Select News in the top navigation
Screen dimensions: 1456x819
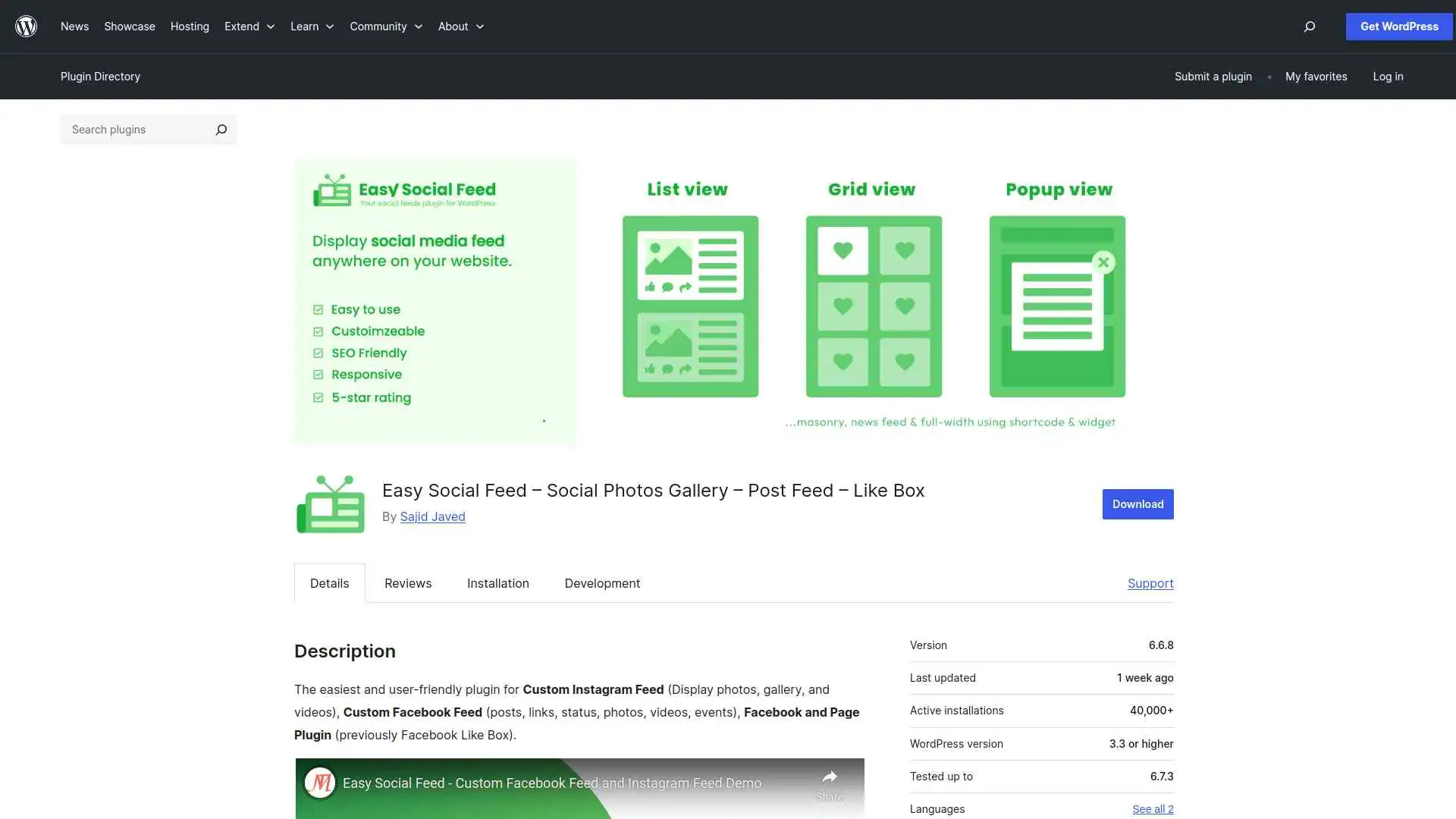point(74,26)
